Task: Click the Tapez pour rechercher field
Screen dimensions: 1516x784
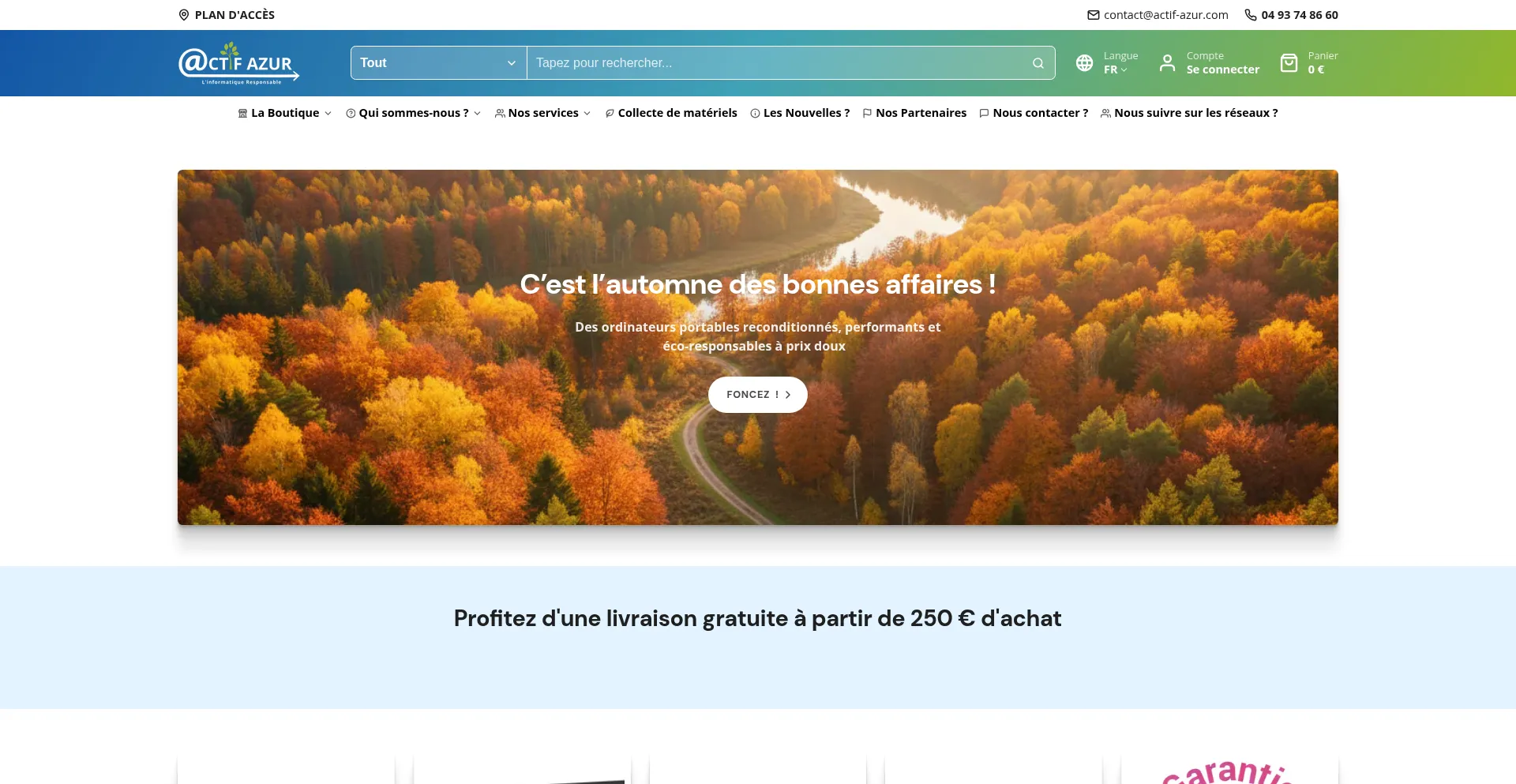Action: point(778,63)
